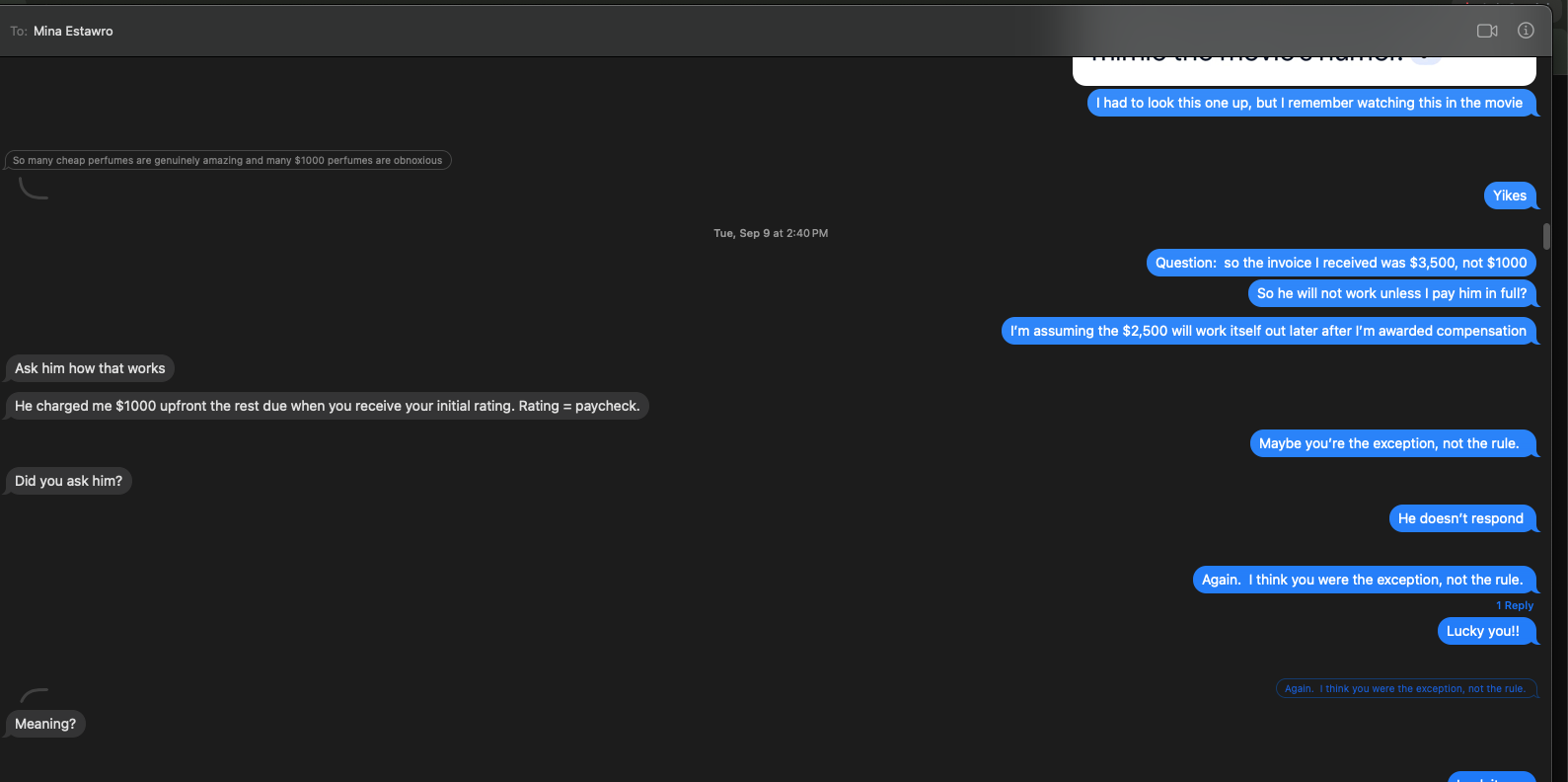Open the '1 Reply' thread link
This screenshot has width=1568, height=782.
(1515, 606)
